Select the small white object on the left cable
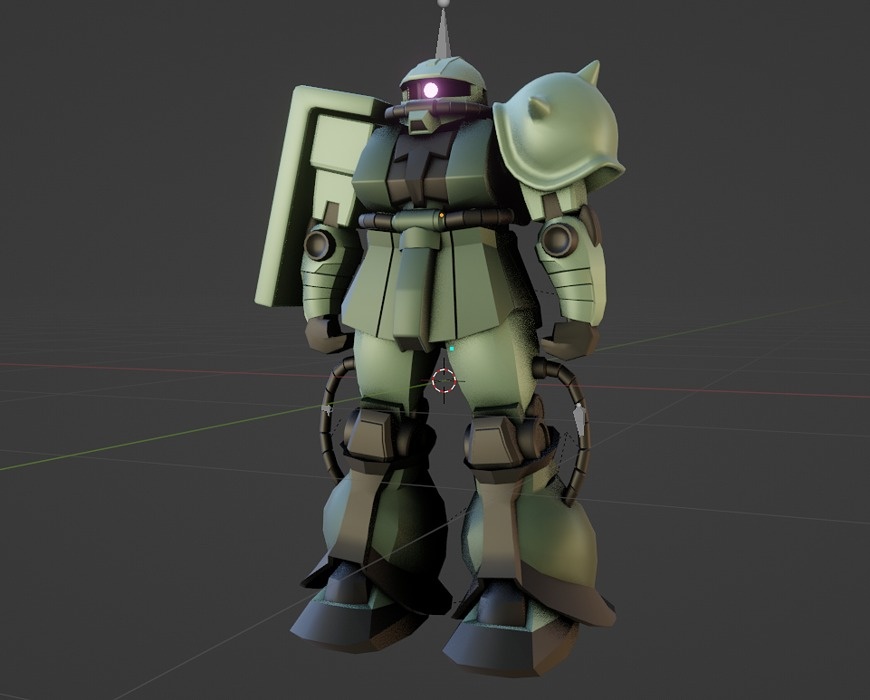Screen dimensions: 870x700 [x=327, y=410]
